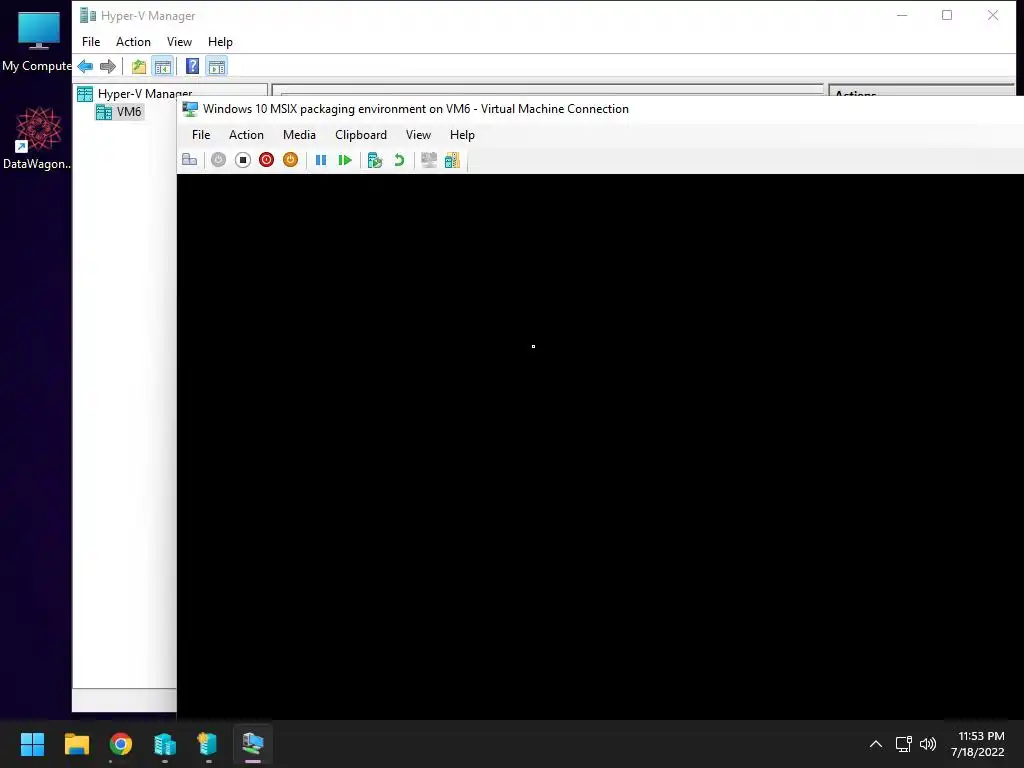Image resolution: width=1024 pixels, height=768 pixels.
Task: Click the yellow-topped server taskbar icon
Action: 208,744
